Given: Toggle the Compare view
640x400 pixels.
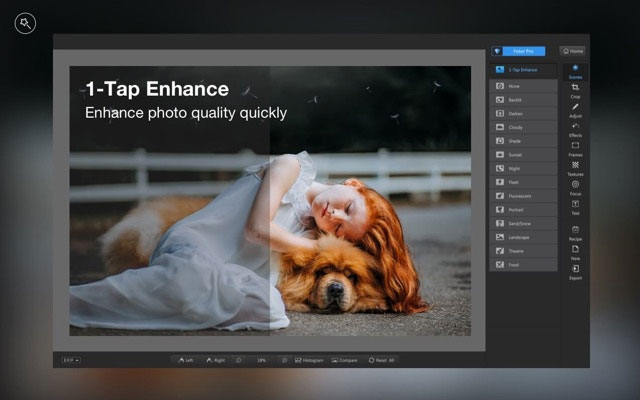Looking at the screenshot, I should coord(344,360).
